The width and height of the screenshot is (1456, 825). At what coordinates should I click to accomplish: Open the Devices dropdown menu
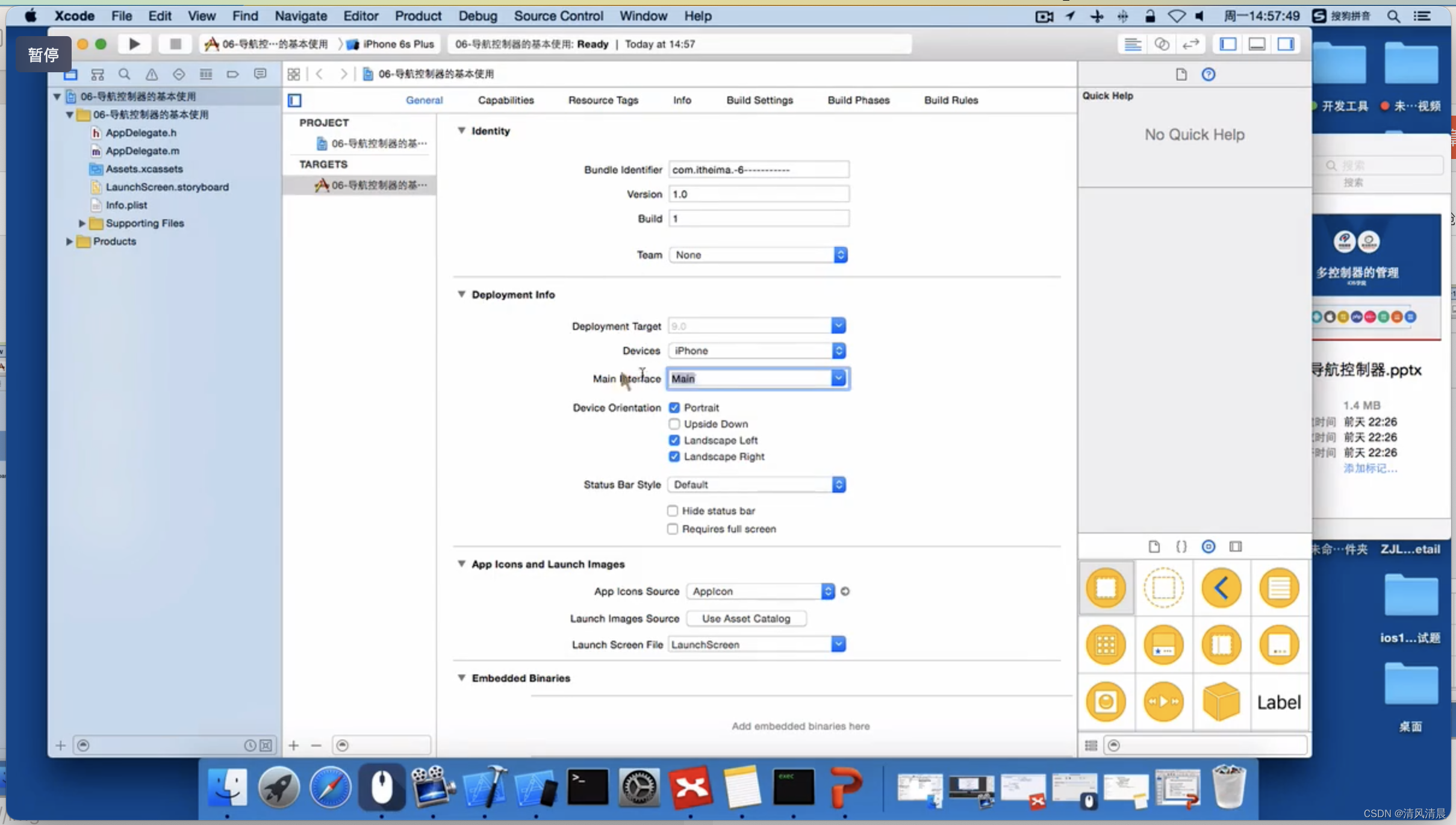pyautogui.click(x=838, y=350)
